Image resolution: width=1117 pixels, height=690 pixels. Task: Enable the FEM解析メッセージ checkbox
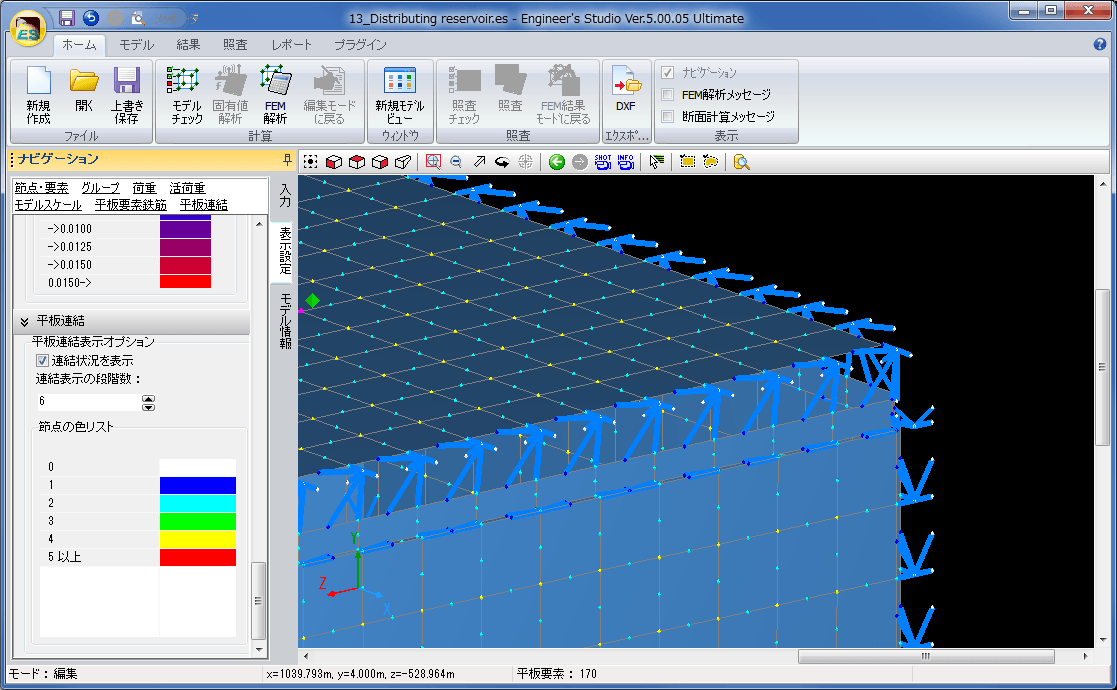point(667,95)
